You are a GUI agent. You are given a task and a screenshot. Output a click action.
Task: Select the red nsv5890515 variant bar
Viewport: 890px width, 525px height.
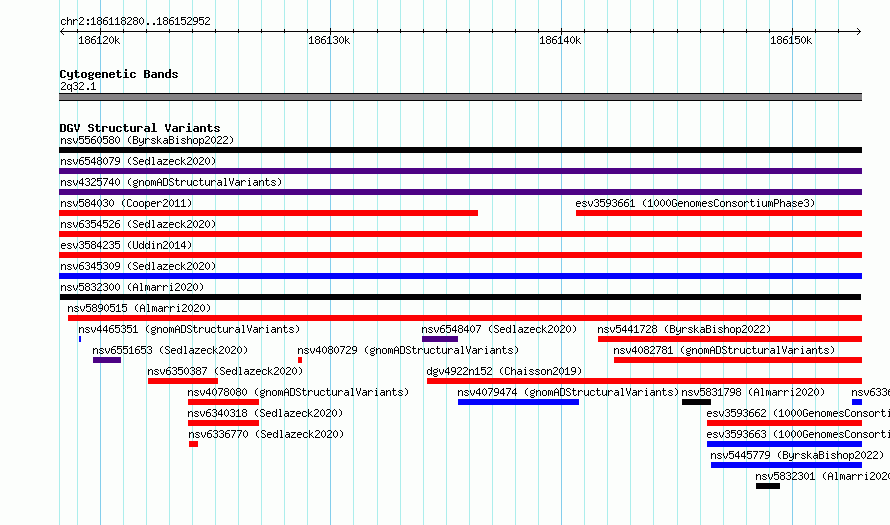click(x=465, y=318)
